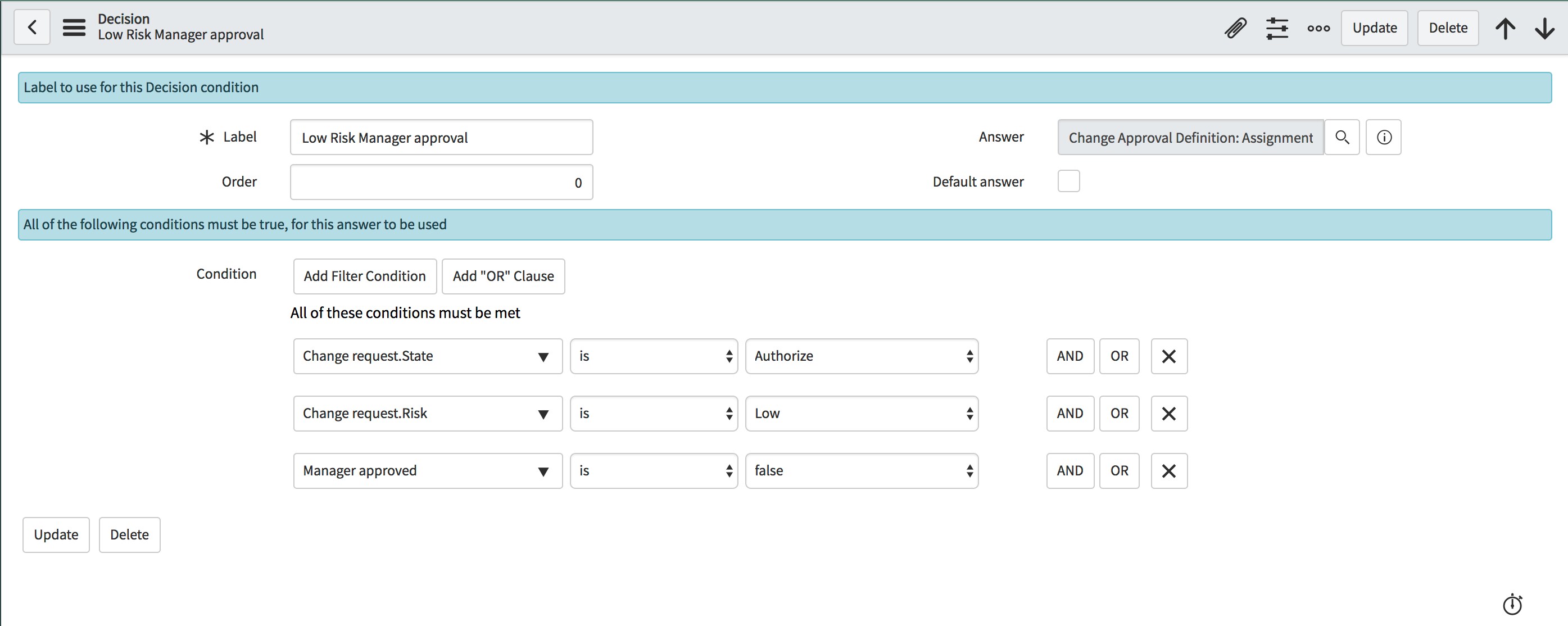1568x626 pixels.
Task: Open the additional actions menu
Action: pyautogui.click(x=1318, y=28)
